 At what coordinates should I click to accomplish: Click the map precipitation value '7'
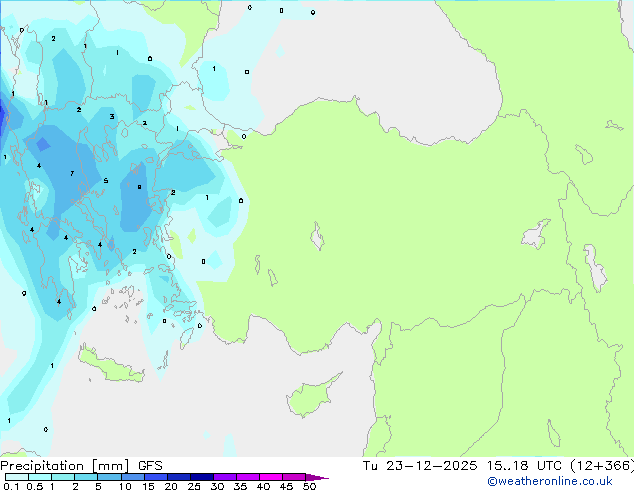tap(72, 173)
